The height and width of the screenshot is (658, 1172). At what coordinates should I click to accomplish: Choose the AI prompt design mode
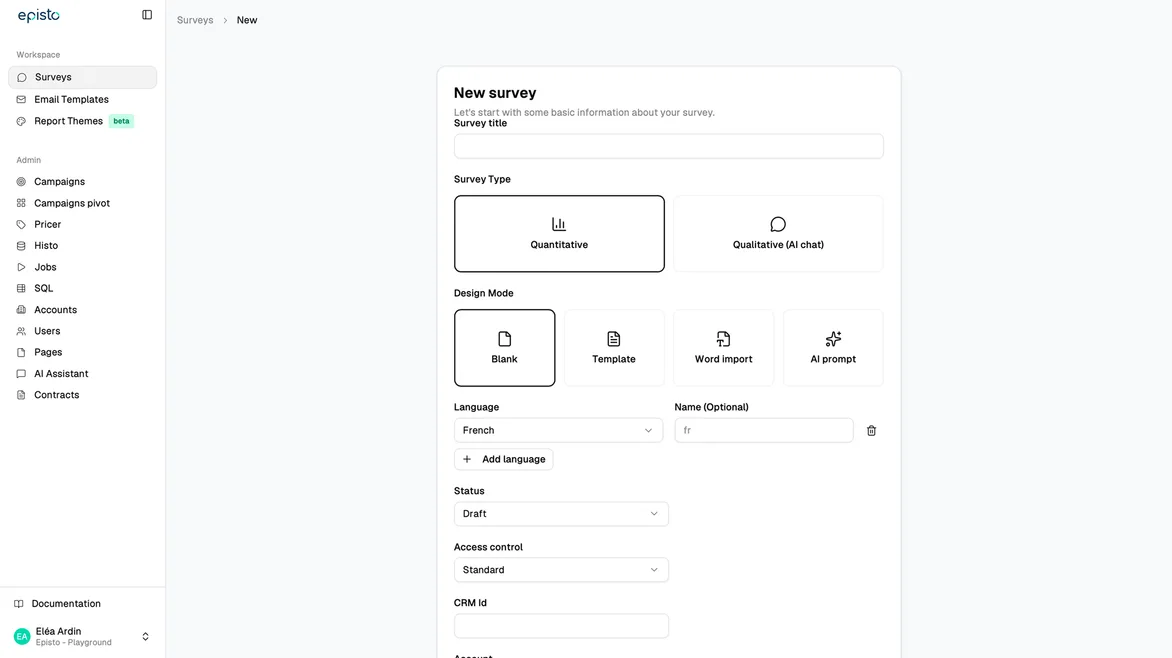(833, 348)
